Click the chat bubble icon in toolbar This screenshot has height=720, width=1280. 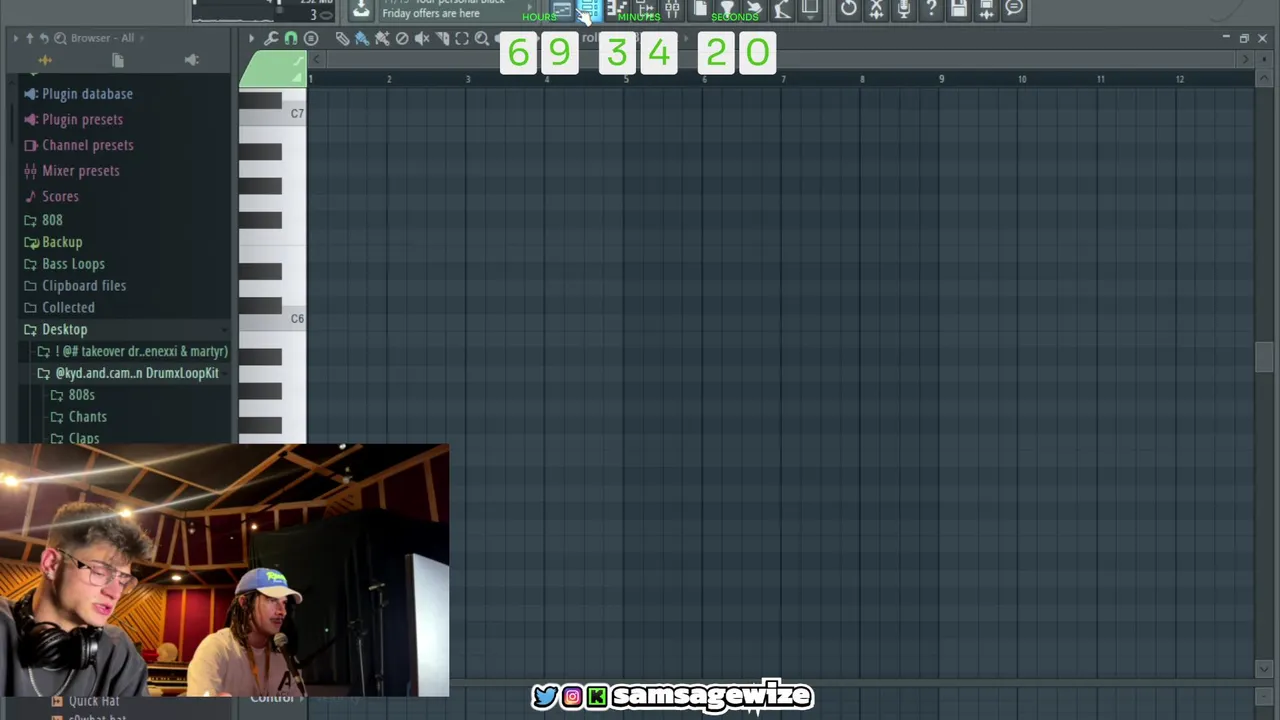1014,9
